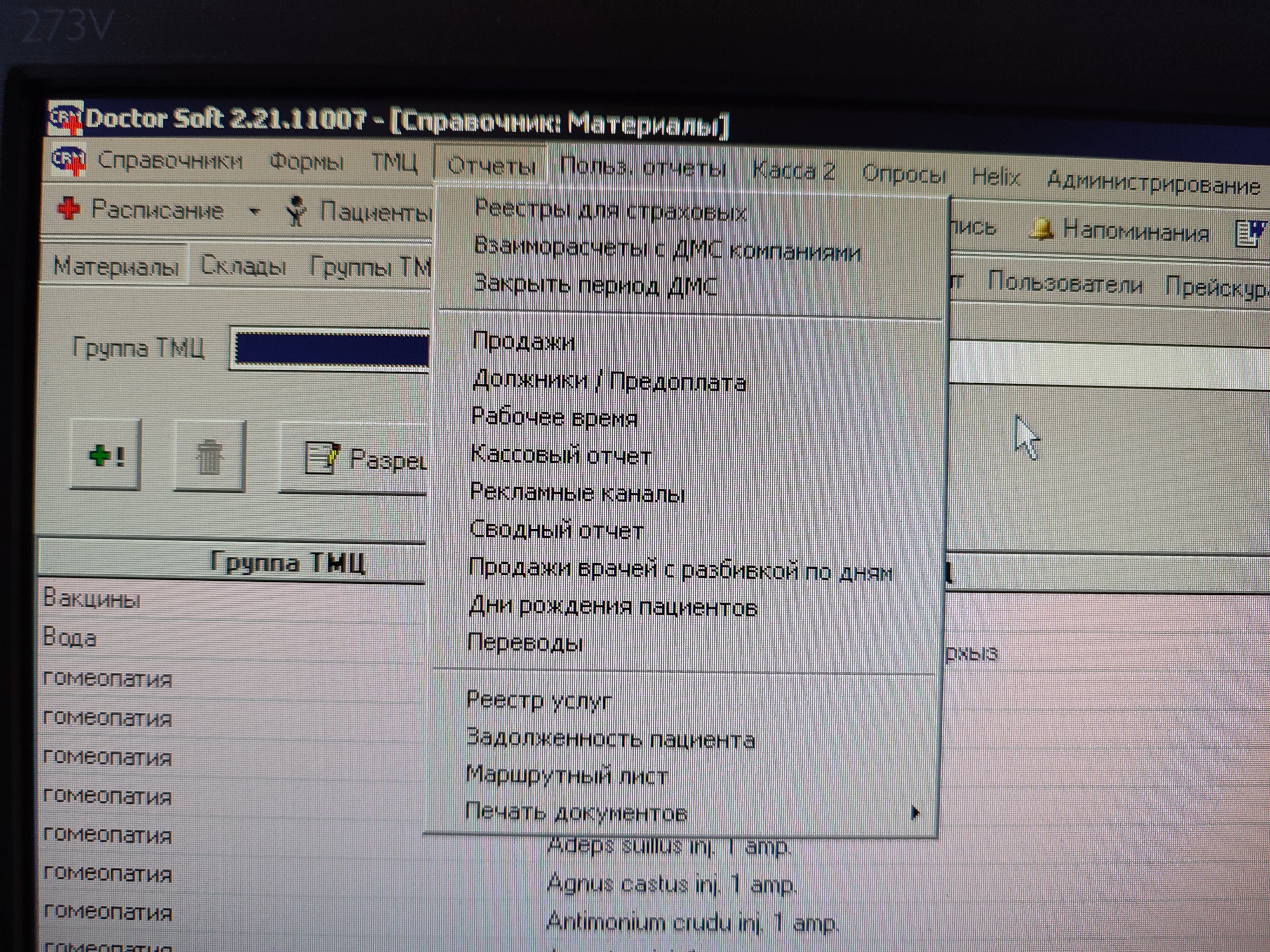1270x952 pixels.
Task: Select Кассовый отчет from Отчеты menu
Action: pyautogui.click(x=561, y=456)
